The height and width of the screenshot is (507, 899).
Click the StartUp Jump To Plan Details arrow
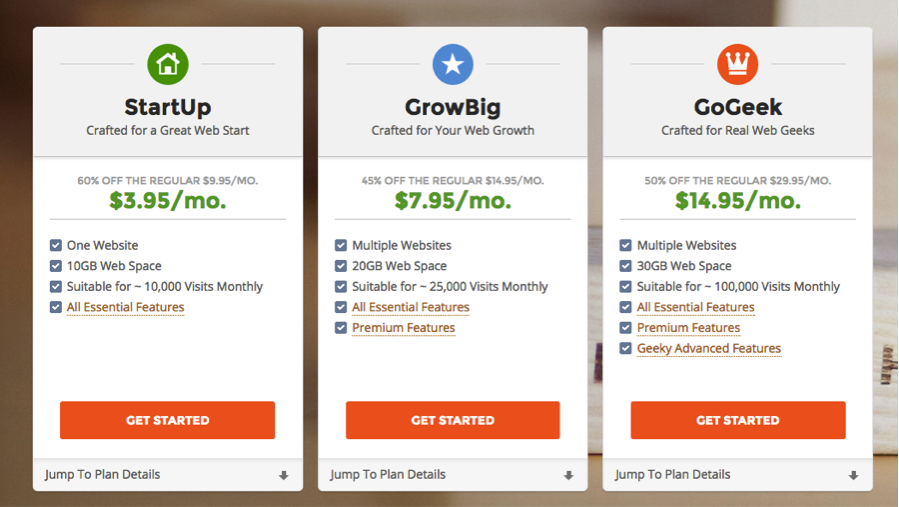284,476
